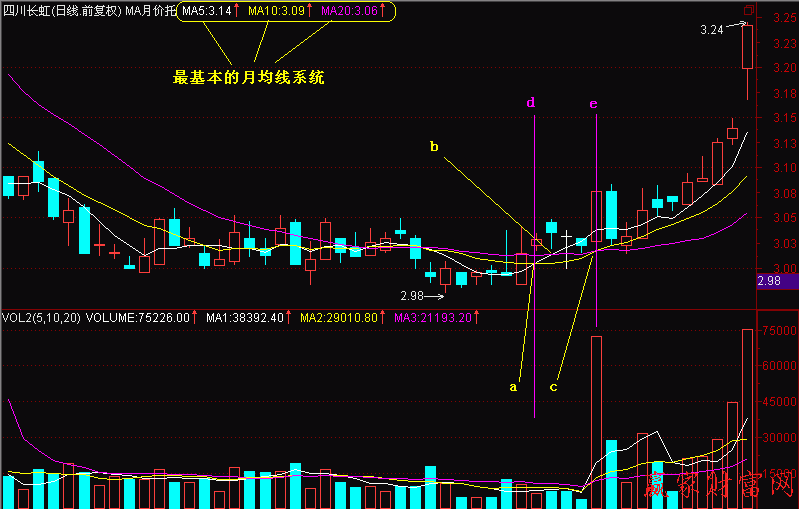Click the VOL2(5,10,20) indicator label
Image resolution: width=799 pixels, height=509 pixels.
click(x=41, y=318)
